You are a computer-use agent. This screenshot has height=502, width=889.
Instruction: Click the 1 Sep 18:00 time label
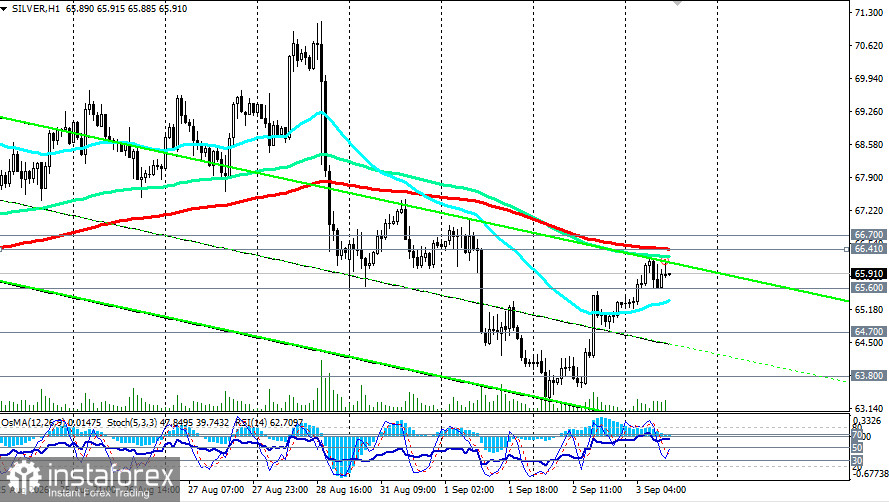[x=533, y=490]
